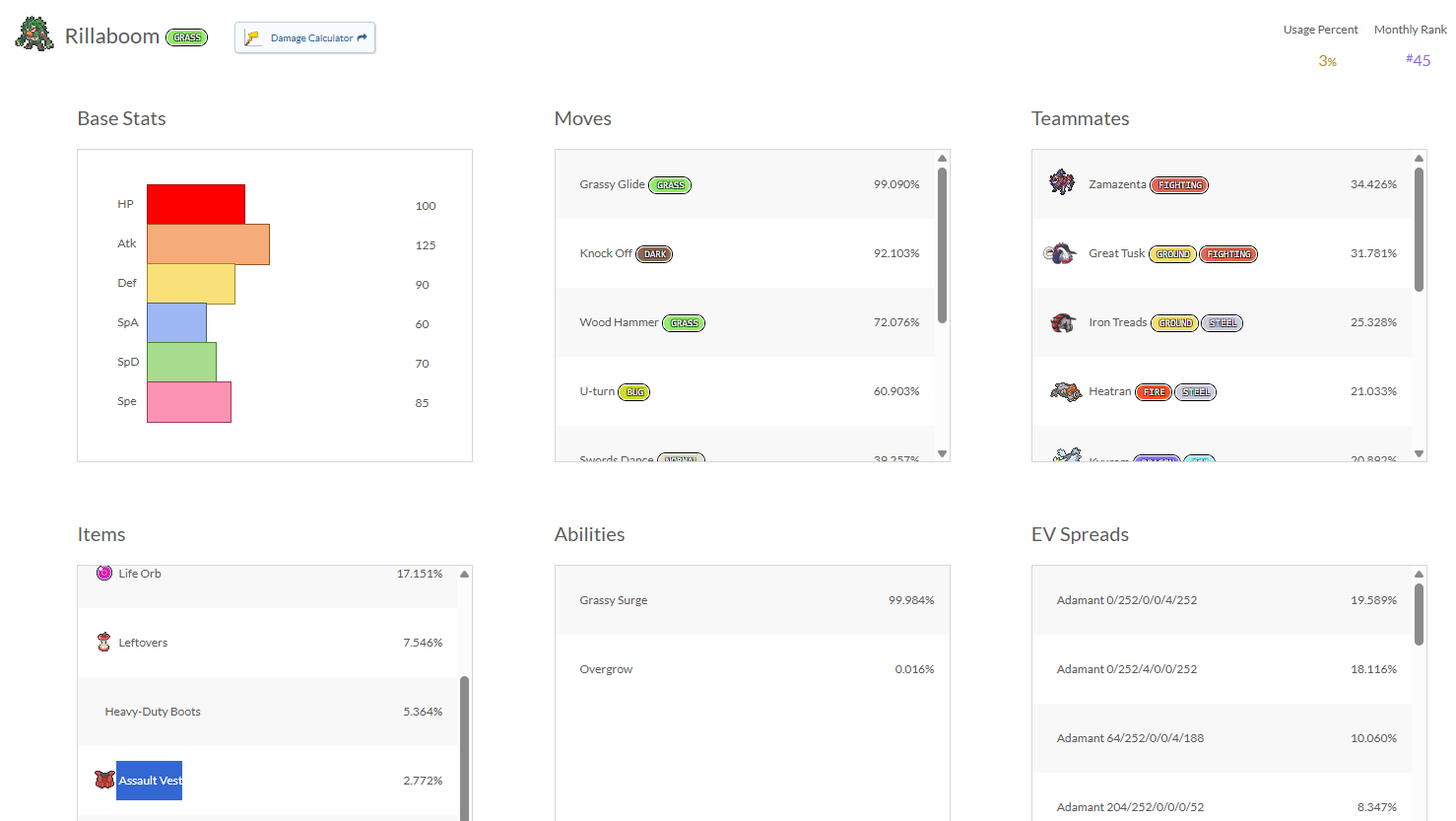The width and height of the screenshot is (1456, 821).
Task: Click the green SpD stat bar
Action: pyautogui.click(x=181, y=363)
